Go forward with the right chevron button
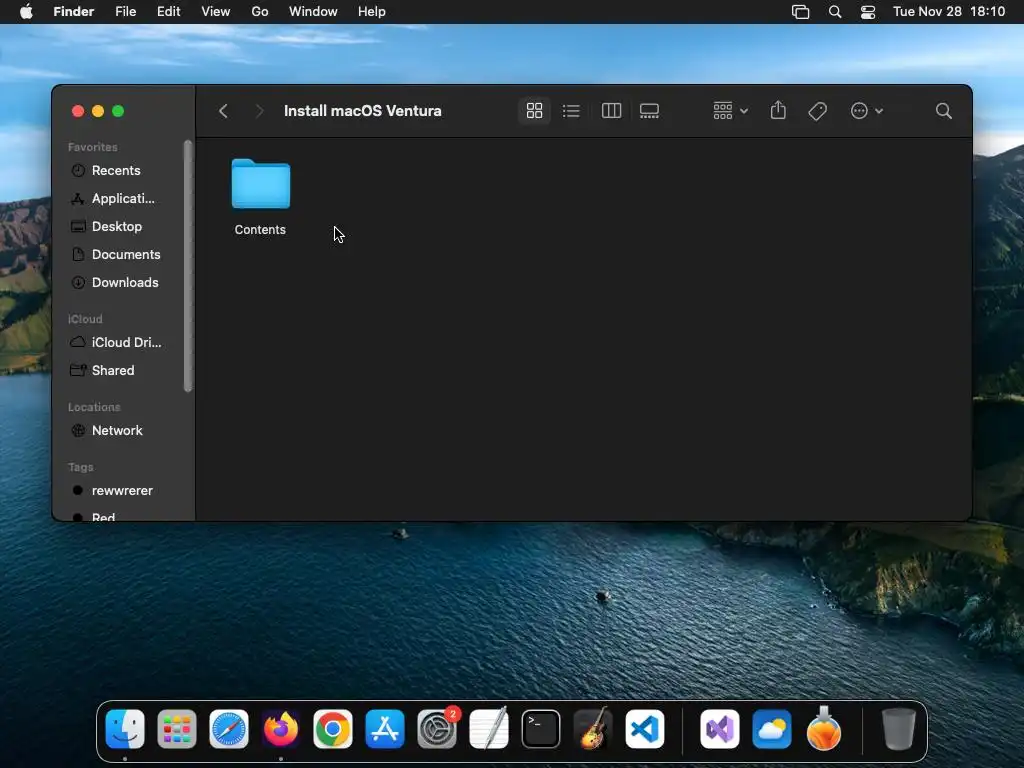 [x=259, y=111]
